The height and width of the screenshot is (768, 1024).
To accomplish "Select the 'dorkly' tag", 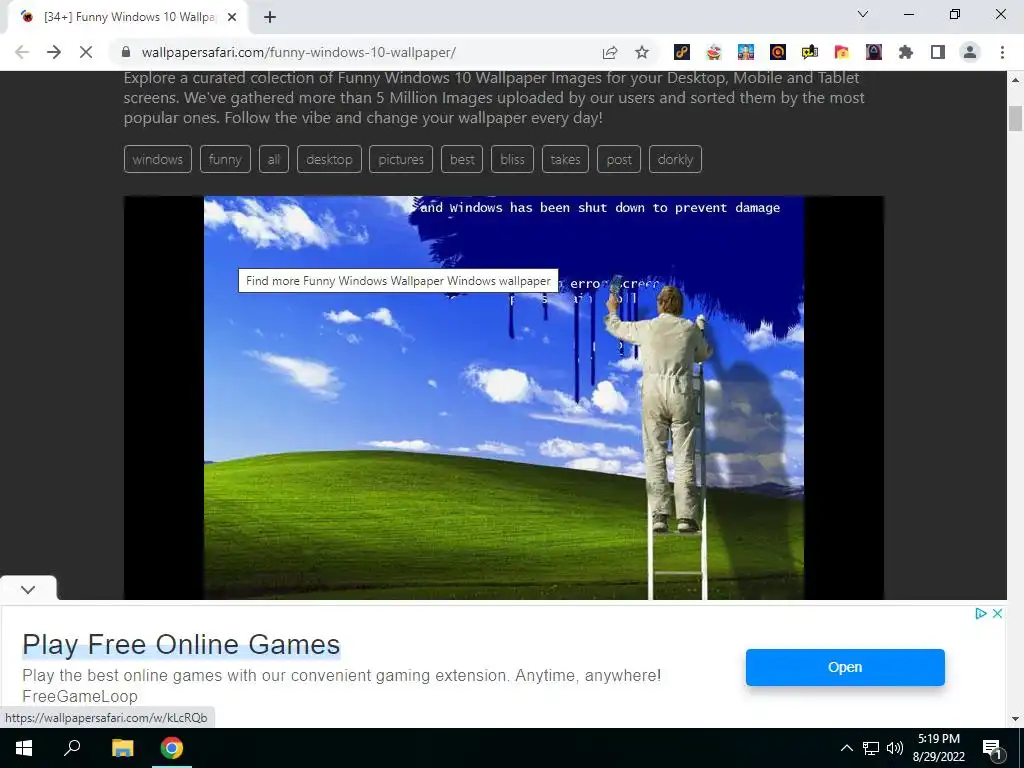I will 675,159.
